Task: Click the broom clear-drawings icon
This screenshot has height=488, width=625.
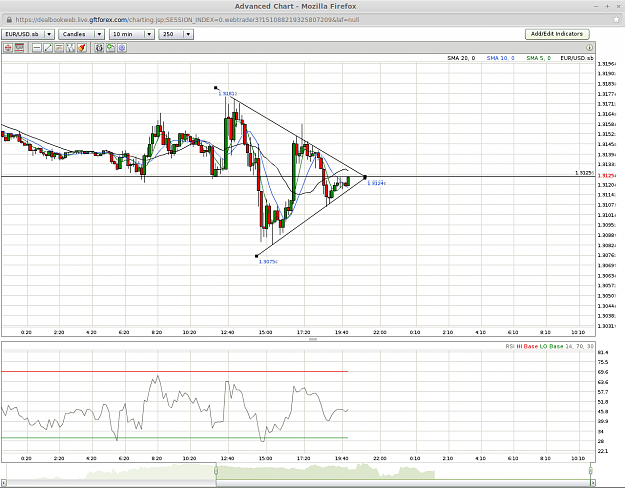Action: coord(82,48)
